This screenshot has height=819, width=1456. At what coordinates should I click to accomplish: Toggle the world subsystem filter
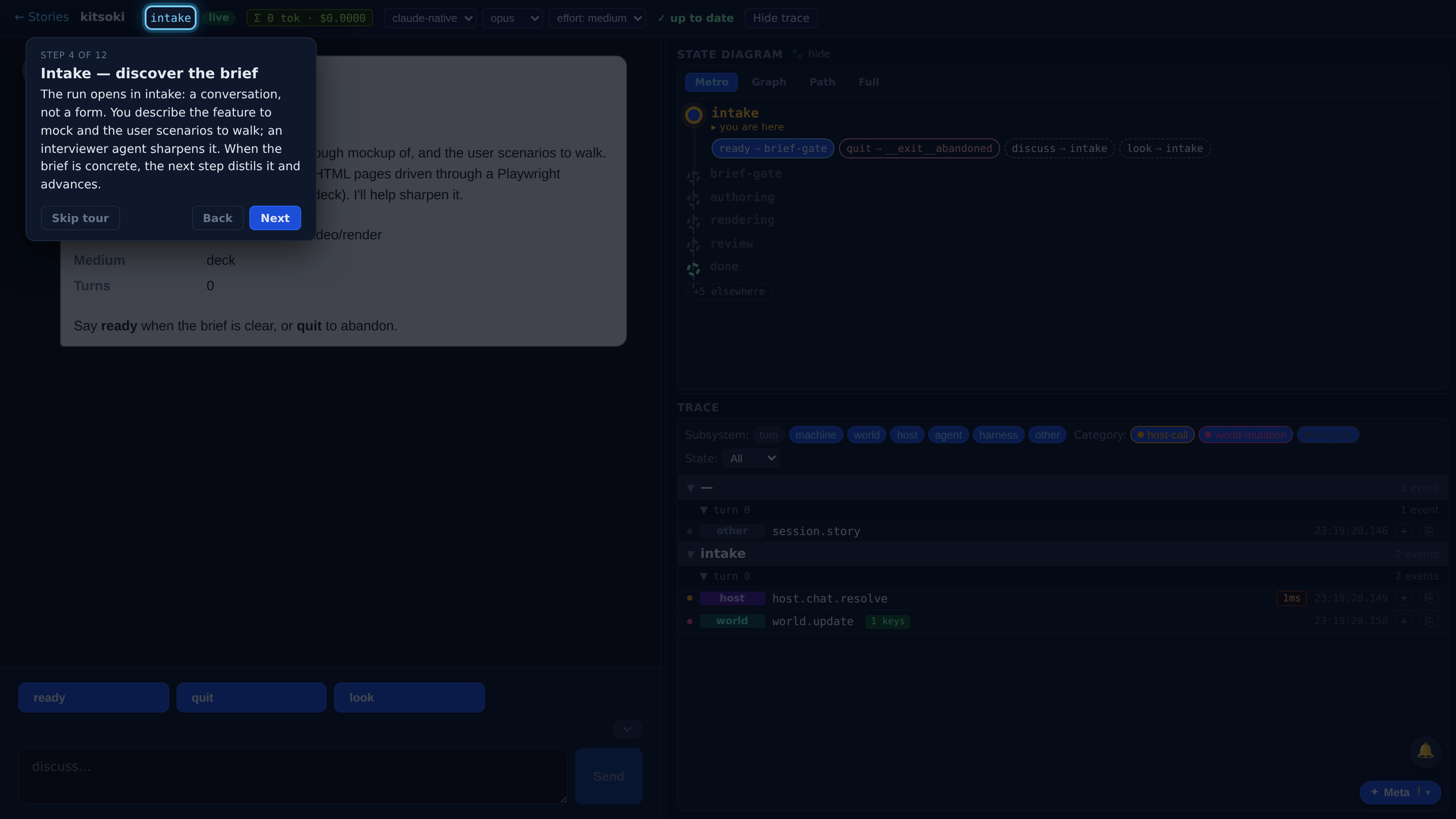point(866,435)
